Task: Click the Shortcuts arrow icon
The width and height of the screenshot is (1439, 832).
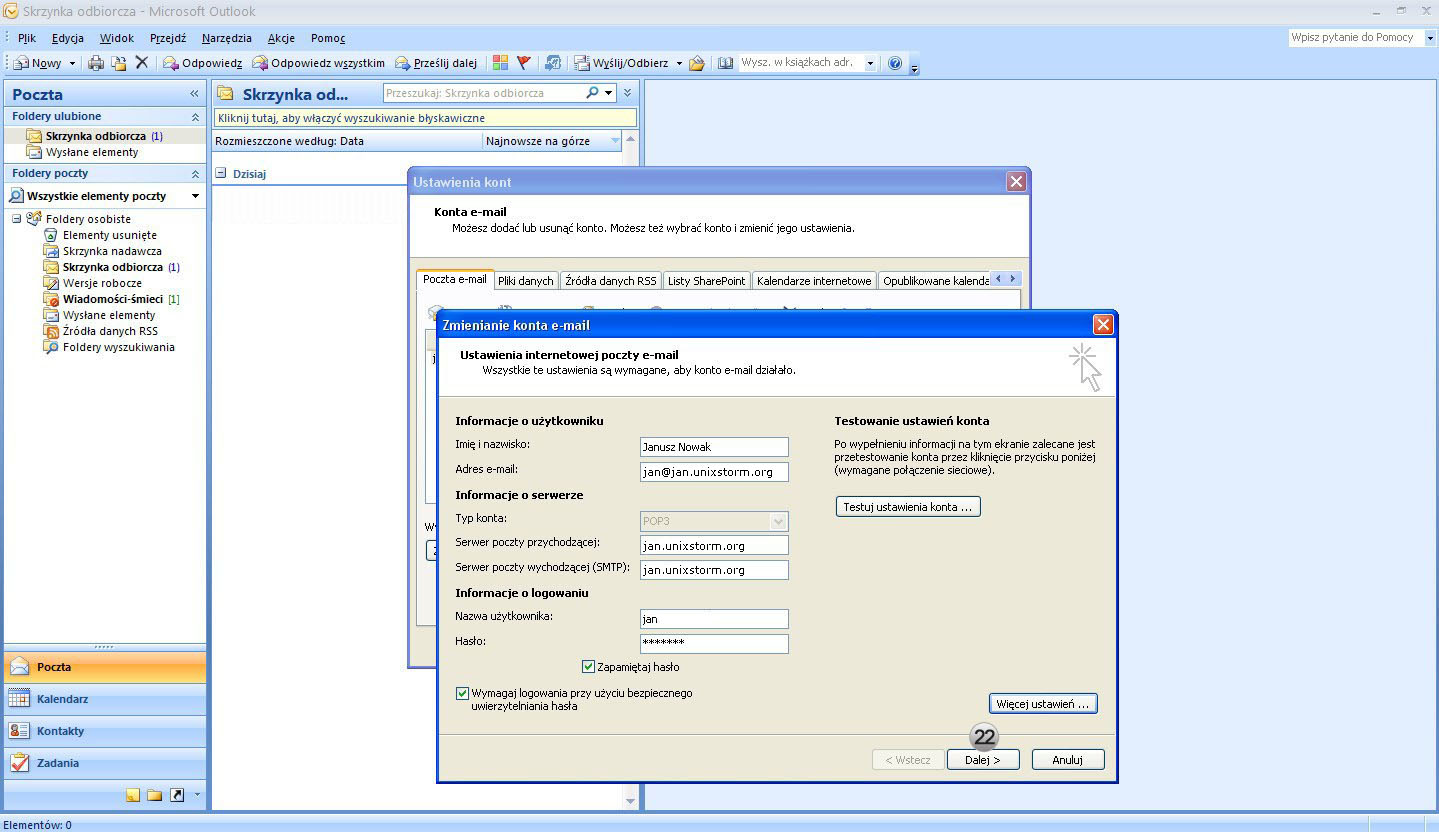Action: (177, 796)
